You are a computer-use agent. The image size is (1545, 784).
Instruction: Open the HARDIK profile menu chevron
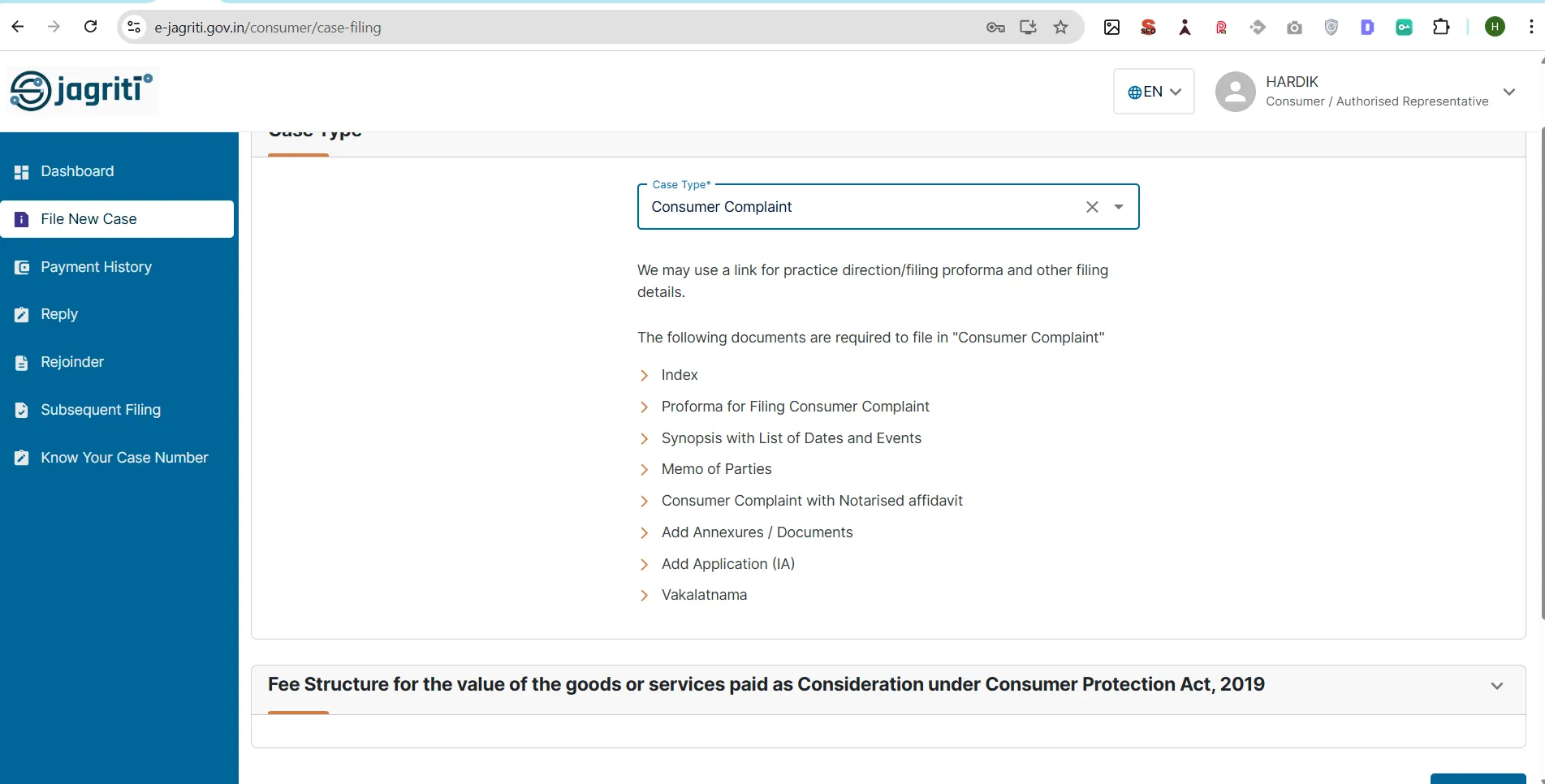click(x=1509, y=92)
